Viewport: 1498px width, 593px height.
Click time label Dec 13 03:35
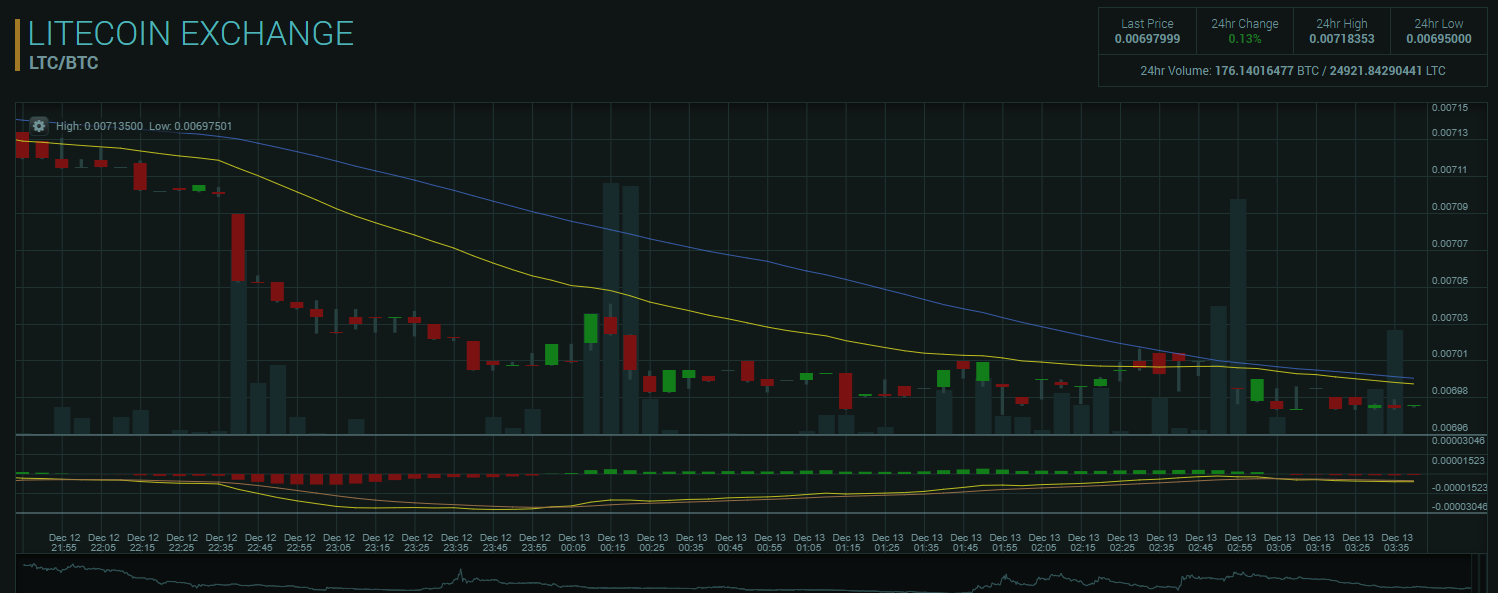pyautogui.click(x=1397, y=542)
